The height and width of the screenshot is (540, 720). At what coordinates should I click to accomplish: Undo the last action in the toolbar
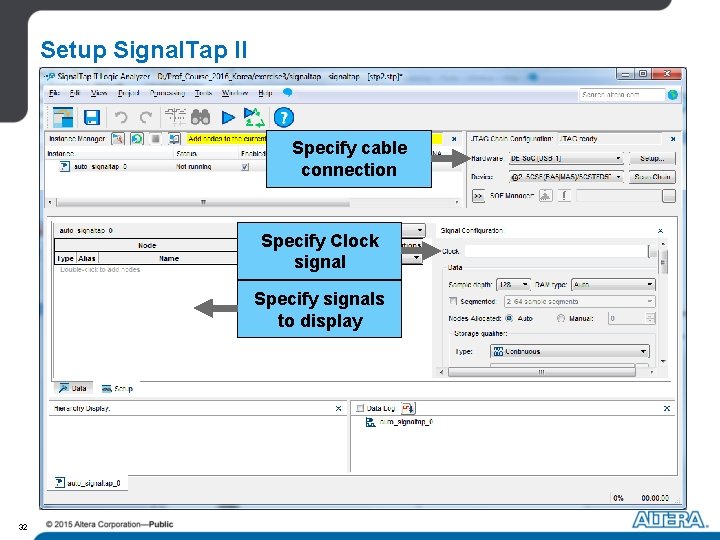pyautogui.click(x=121, y=118)
